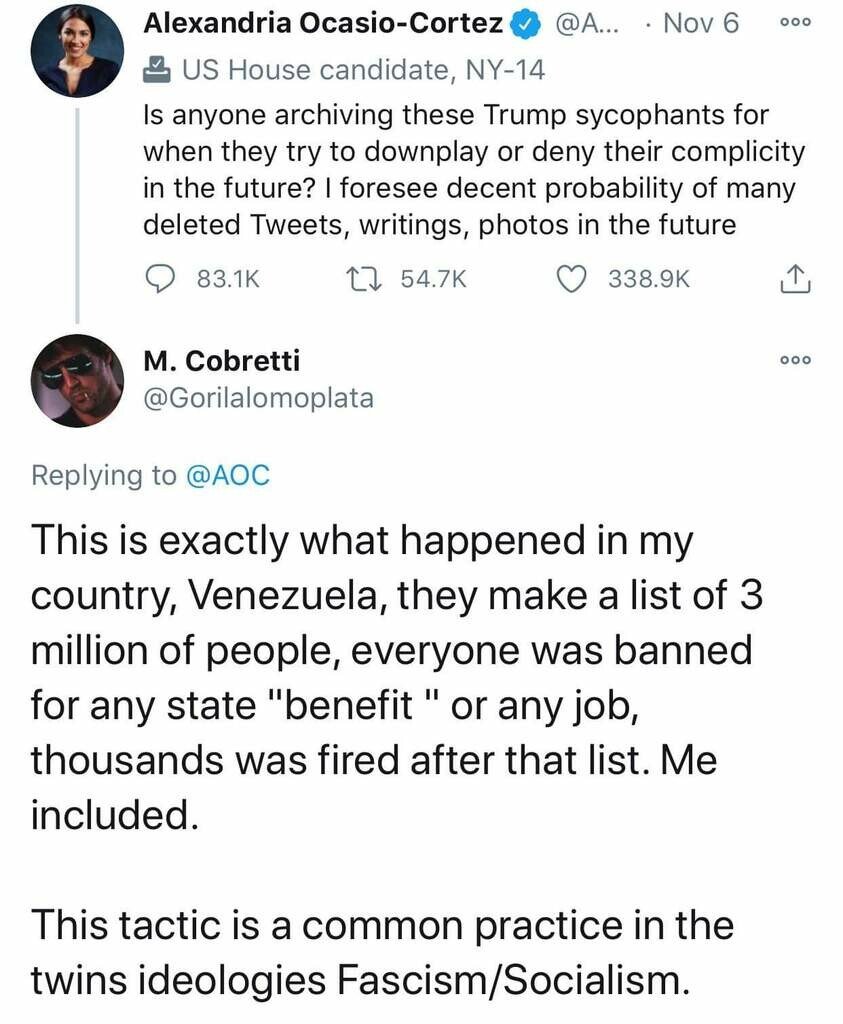Open the @Gorilalomoplata handle
Image resolution: width=843 pixels, height=1024 pixels.
[x=259, y=398]
